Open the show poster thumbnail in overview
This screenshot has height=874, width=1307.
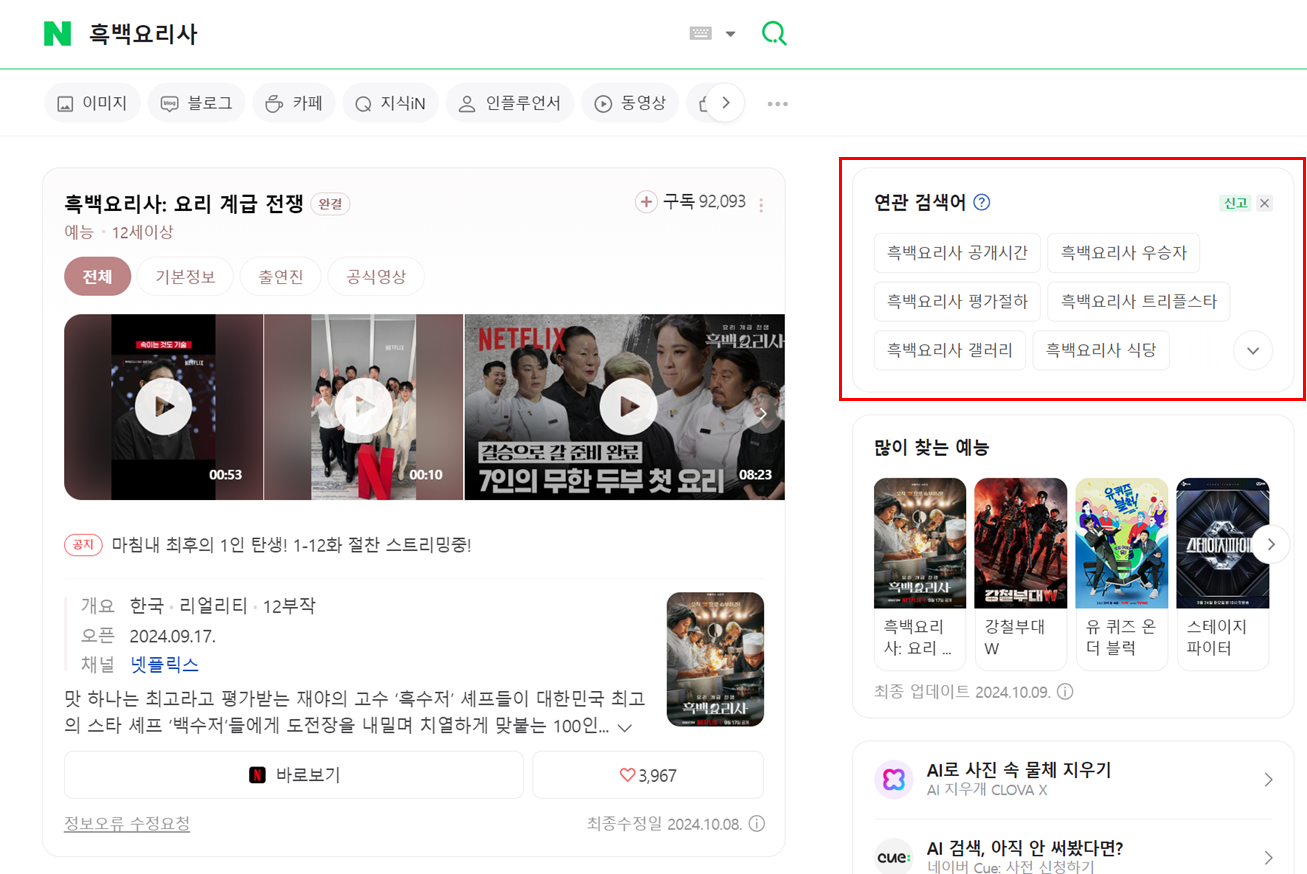tap(715, 659)
